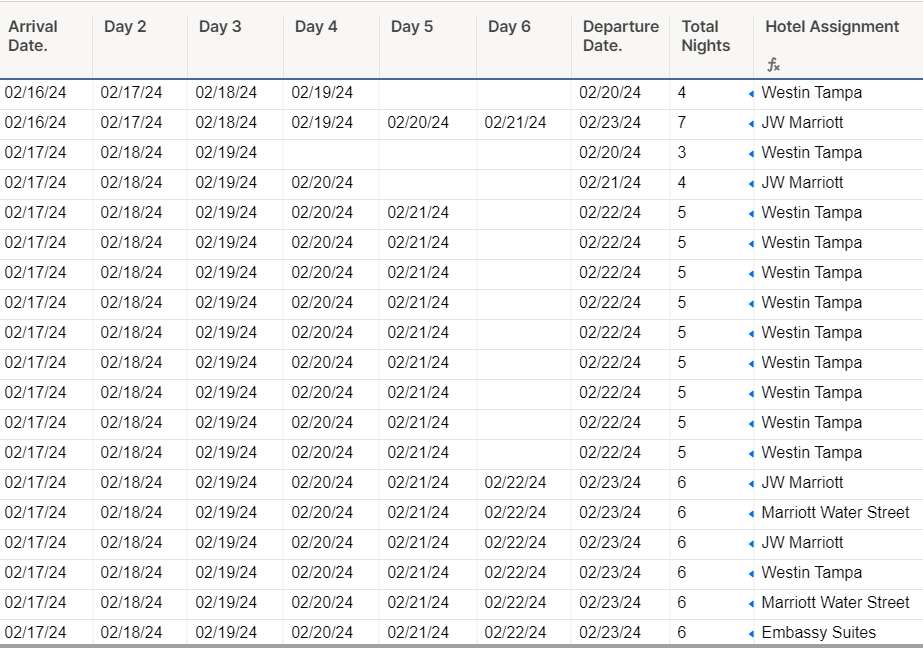Screen dimensions: 923x648
Task: Click the blue arrow beside Westin Tampa with 3 nights
Action: click(x=751, y=152)
